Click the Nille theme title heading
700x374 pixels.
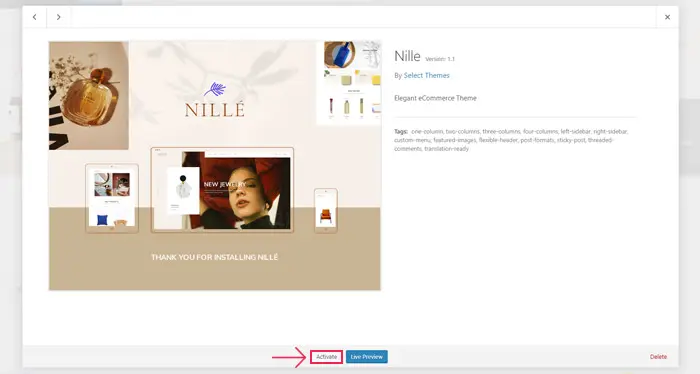coord(407,56)
